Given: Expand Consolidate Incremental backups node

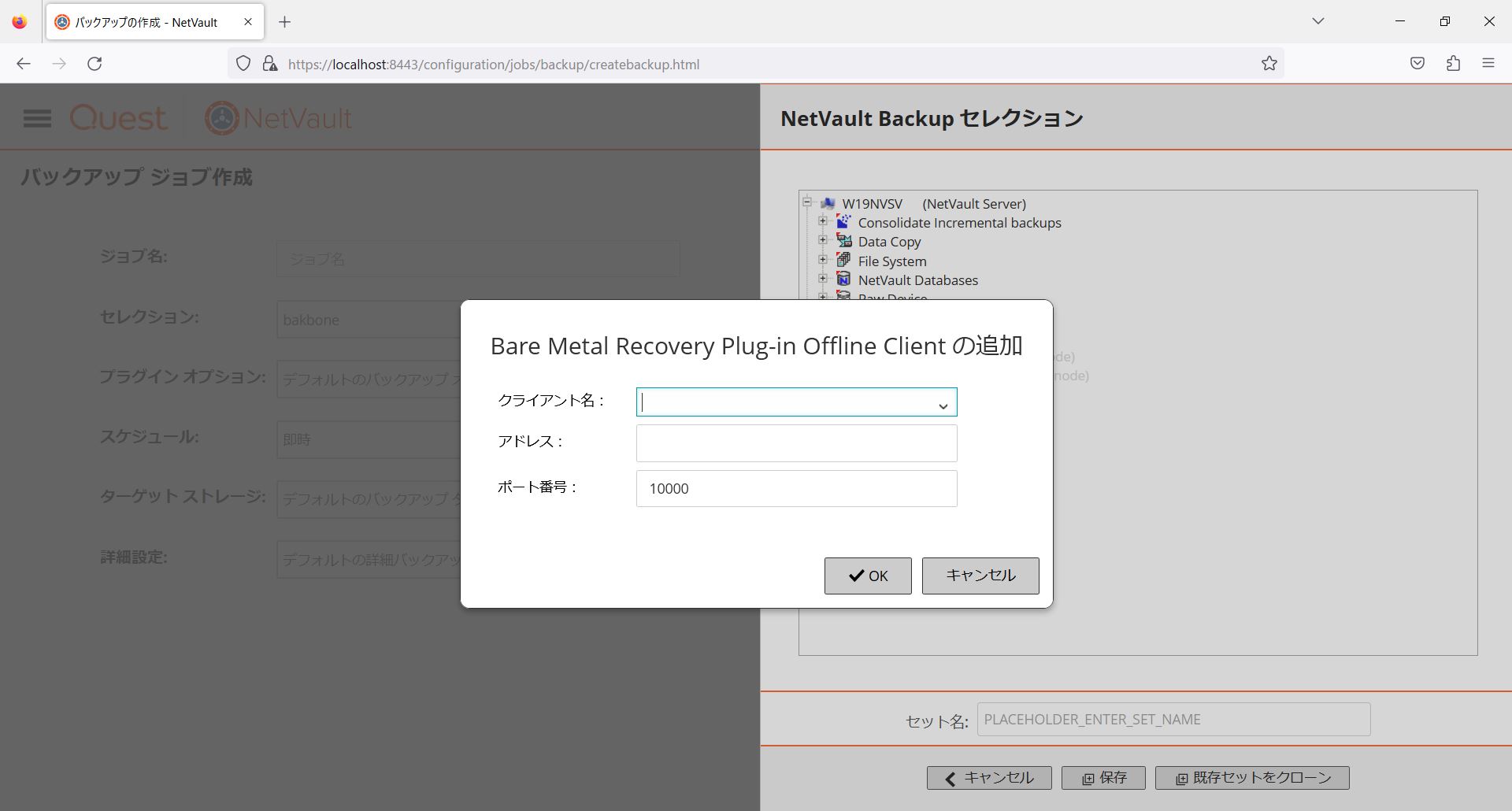Looking at the screenshot, I should click(x=823, y=221).
